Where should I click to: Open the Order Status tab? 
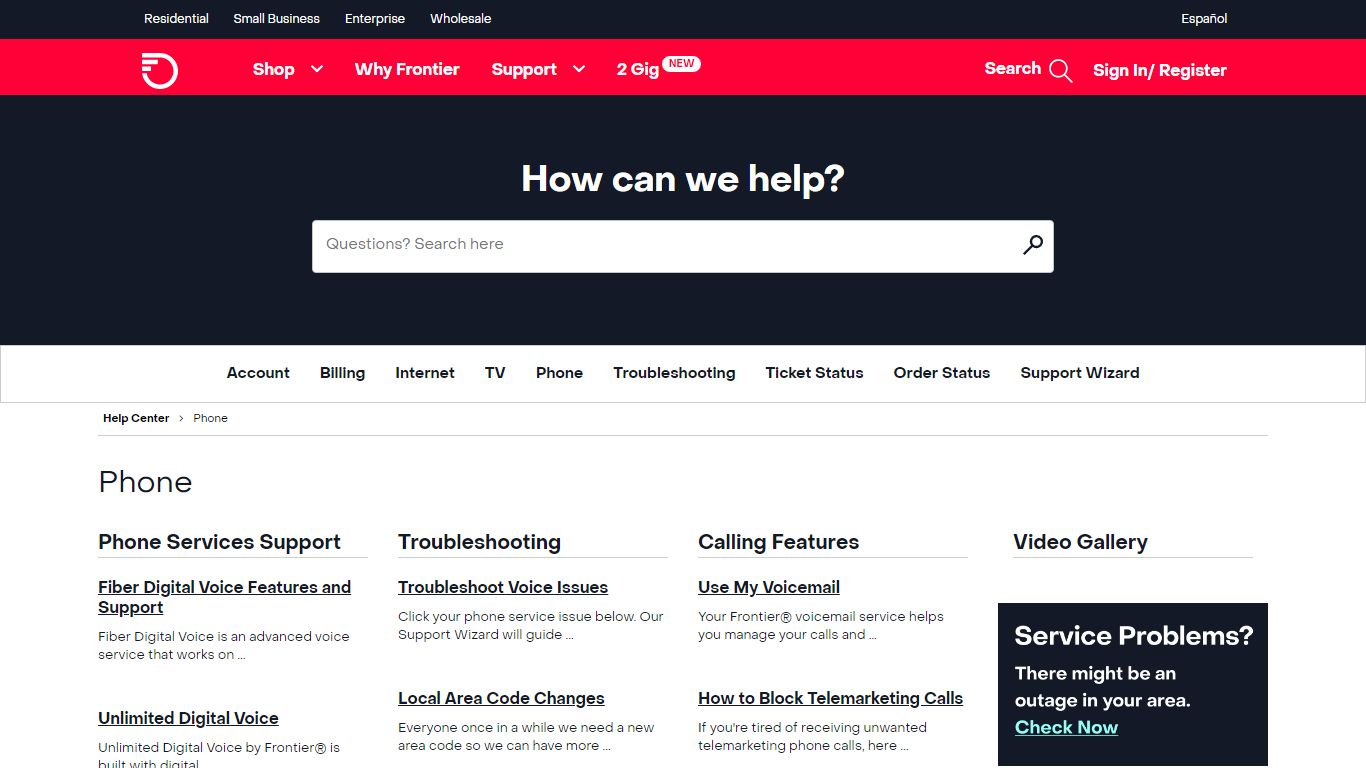click(942, 373)
